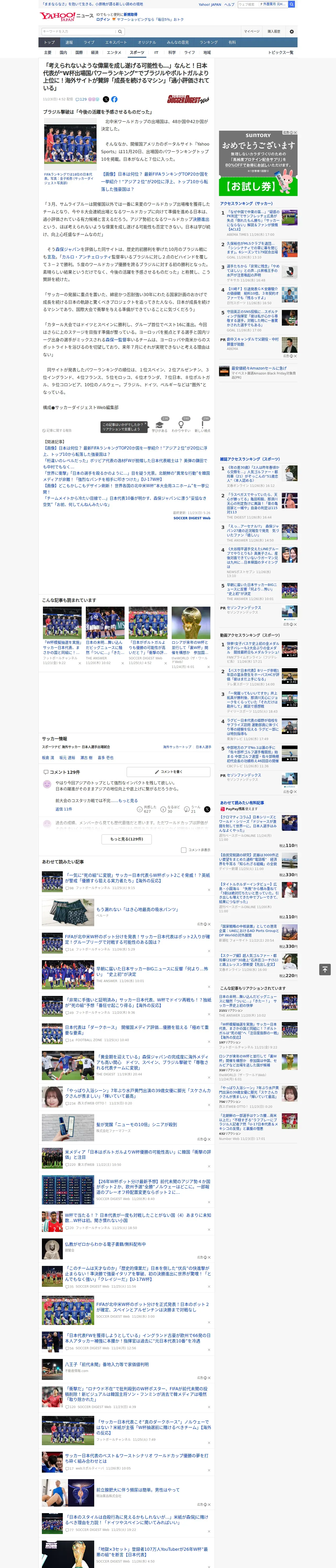The image size is (336, 1568).
Task: Click the ログイン link
Action: (x=103, y=20)
